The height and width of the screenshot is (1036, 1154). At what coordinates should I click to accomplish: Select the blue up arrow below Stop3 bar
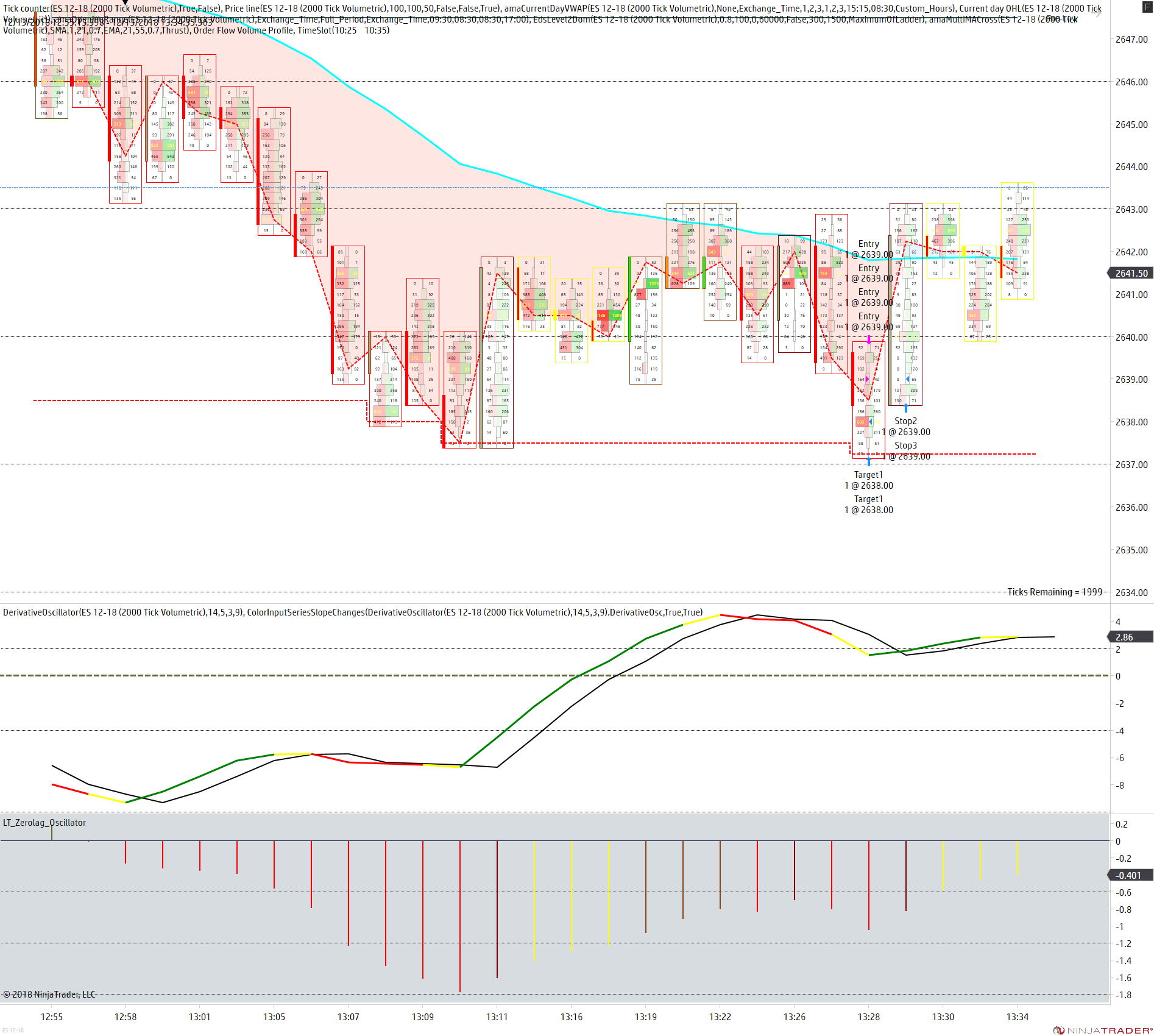pos(869,461)
